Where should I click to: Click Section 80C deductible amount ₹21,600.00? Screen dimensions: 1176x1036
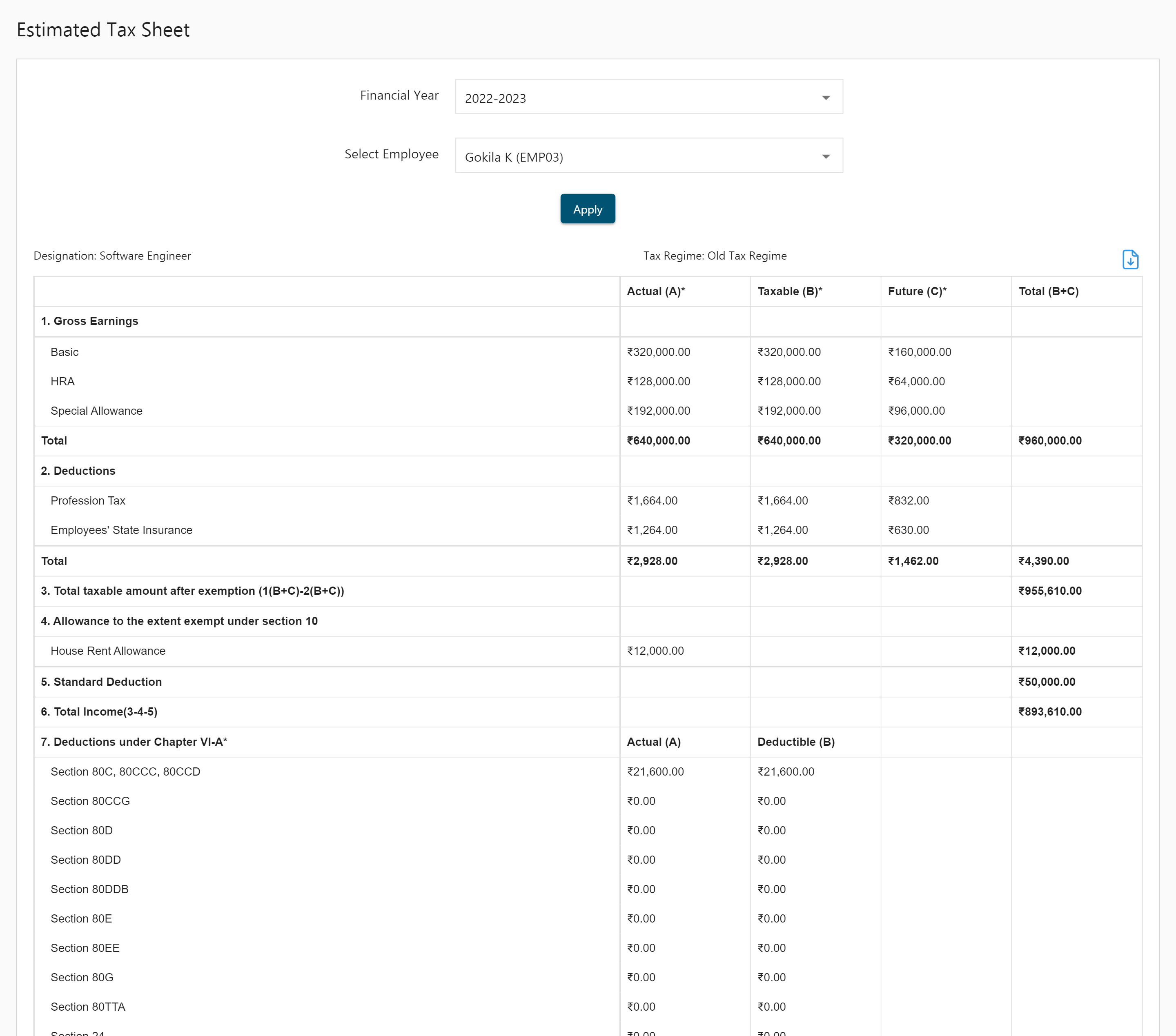pyautogui.click(x=786, y=771)
